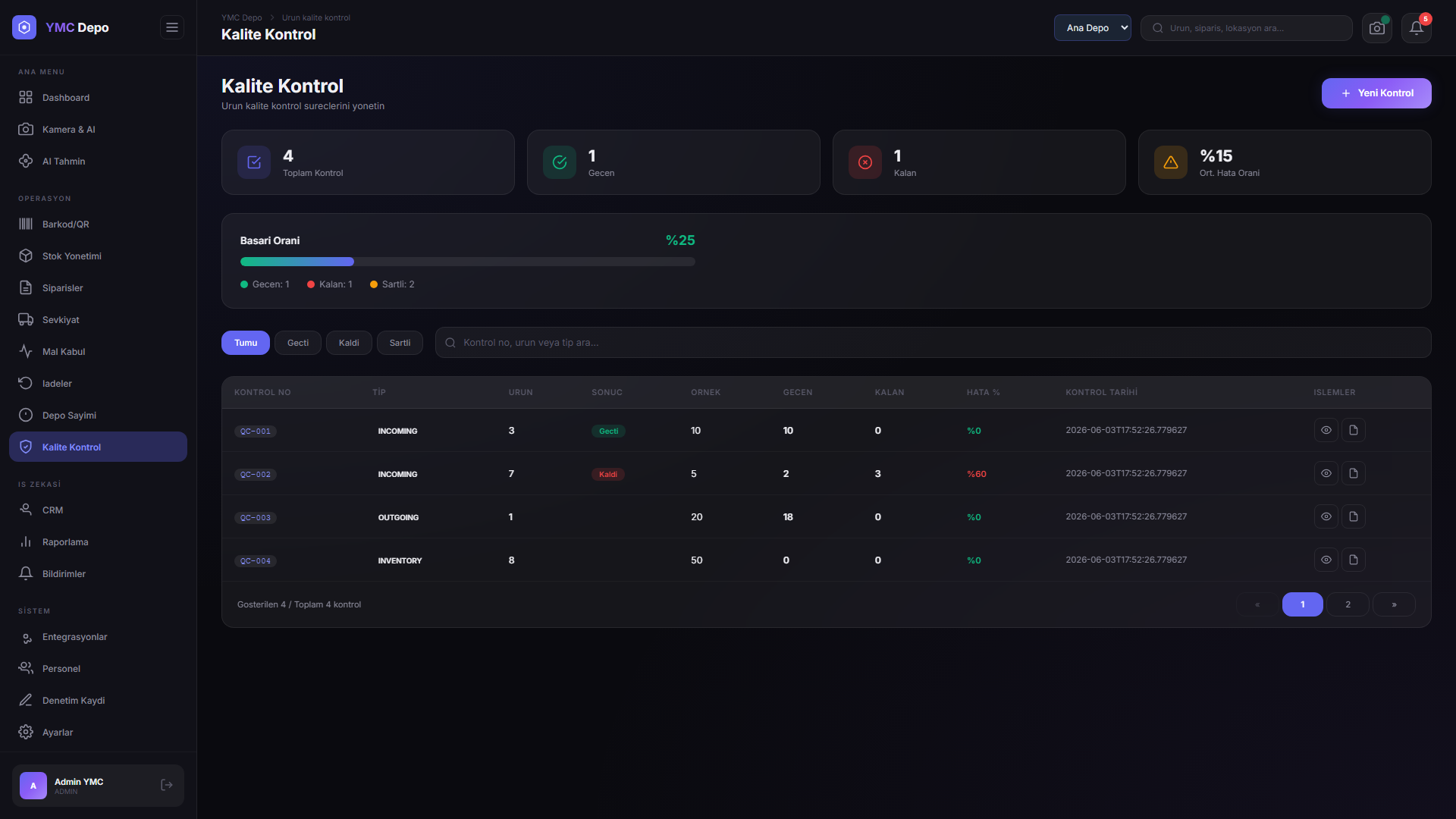The width and height of the screenshot is (1456, 819).
Task: Click YMC Depo breadcrumb link
Action: pos(241,17)
